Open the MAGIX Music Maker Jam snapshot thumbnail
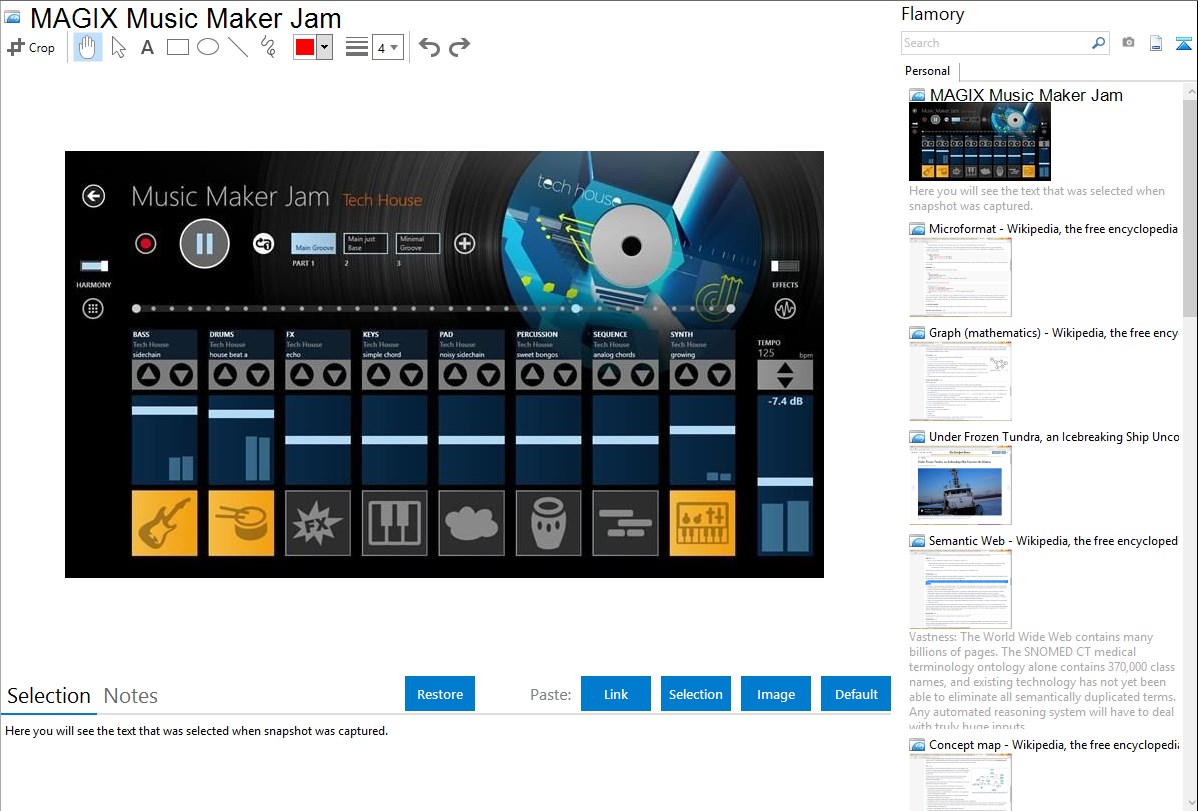Image resolution: width=1198 pixels, height=811 pixels. tap(979, 142)
